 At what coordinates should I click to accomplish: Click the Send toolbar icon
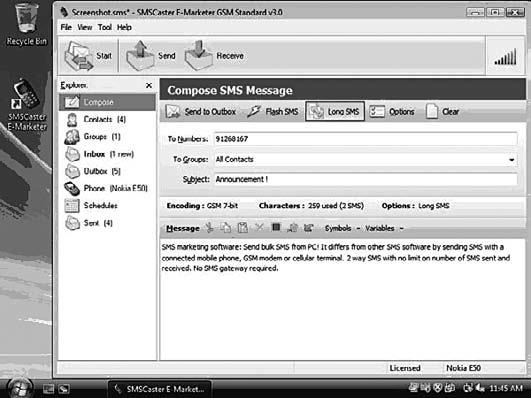pyautogui.click(x=140, y=55)
